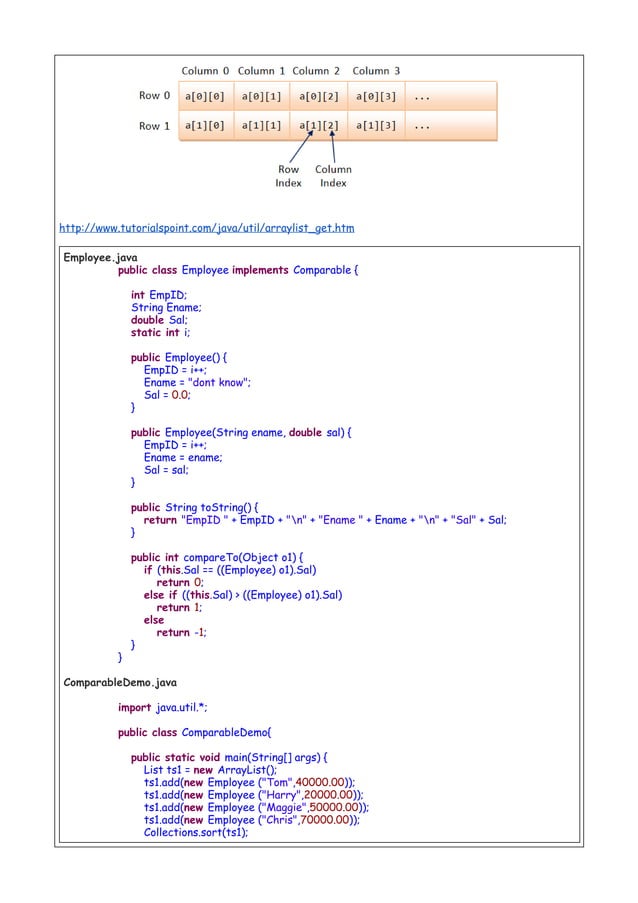Click the line 'Sal = sal;'
Image resolution: width=638 pixels, height=903 pixels.
(x=166, y=470)
